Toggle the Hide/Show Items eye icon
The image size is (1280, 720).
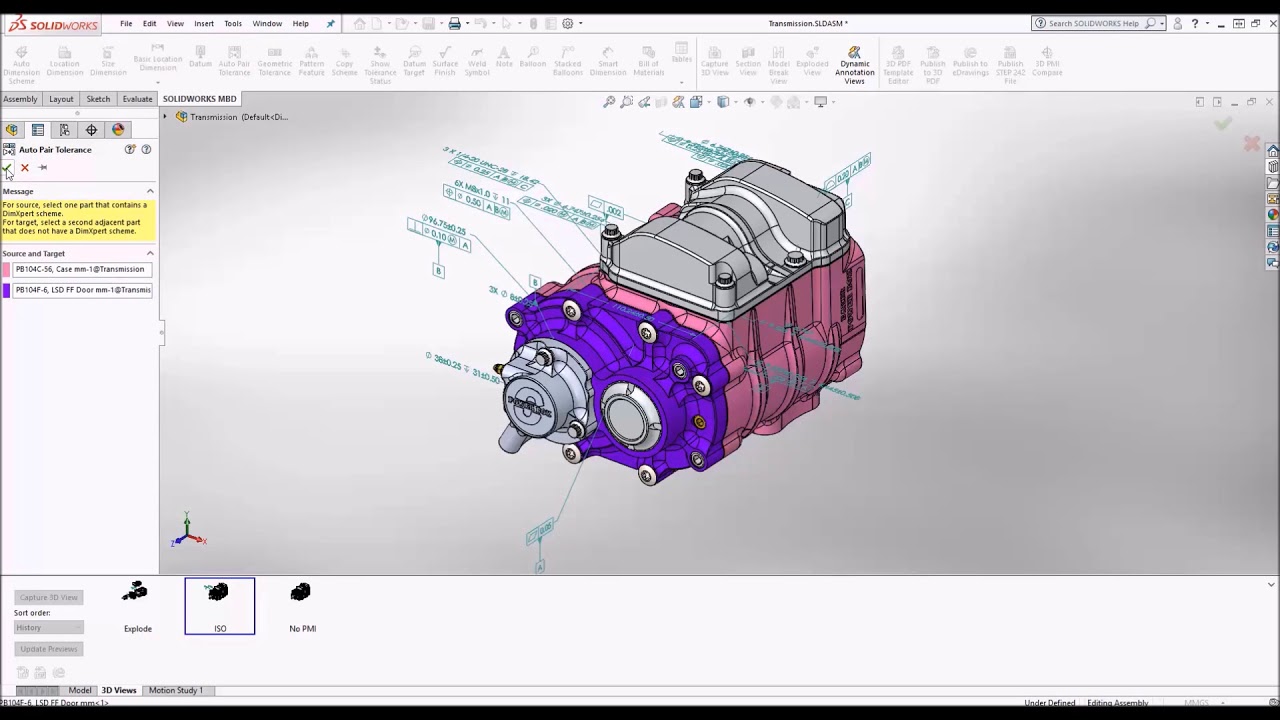click(749, 101)
